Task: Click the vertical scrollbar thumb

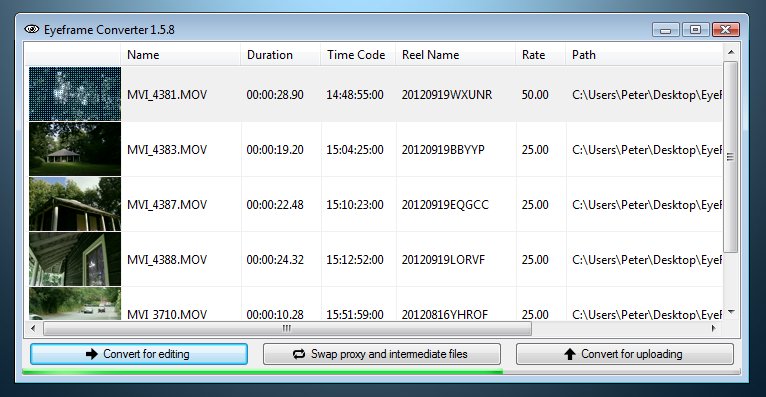Action: click(731, 157)
